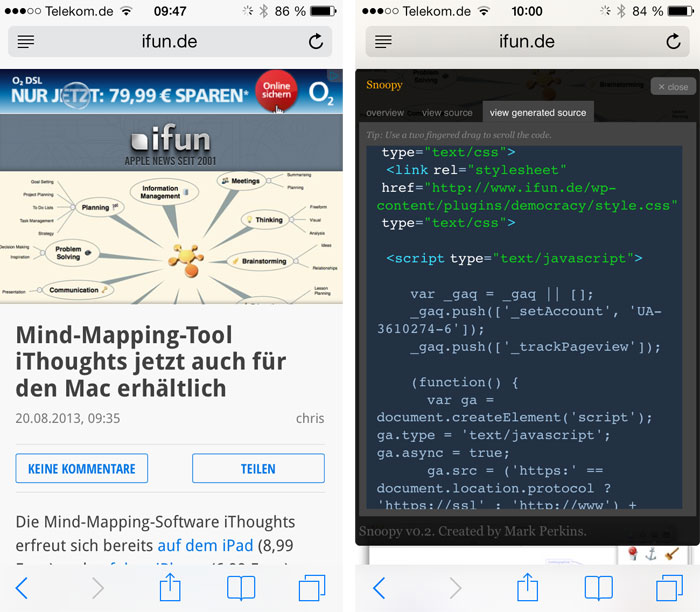Screen dimensions: 700x612
Task: Click the bluetooth icon in left status bar
Action: [x=264, y=11]
